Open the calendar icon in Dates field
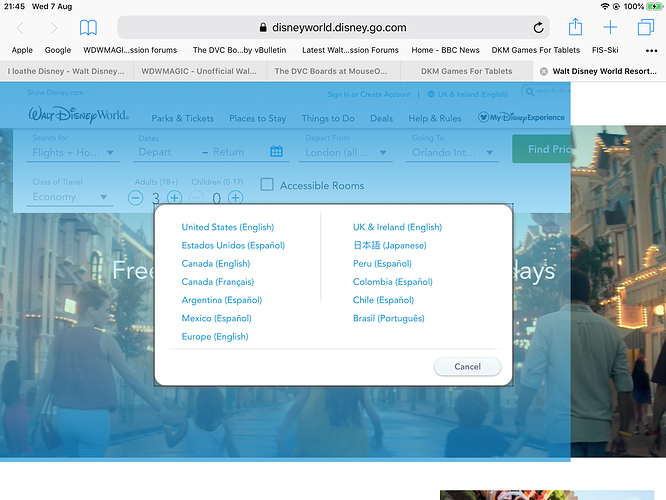The height and width of the screenshot is (500, 666). pyautogui.click(x=277, y=152)
